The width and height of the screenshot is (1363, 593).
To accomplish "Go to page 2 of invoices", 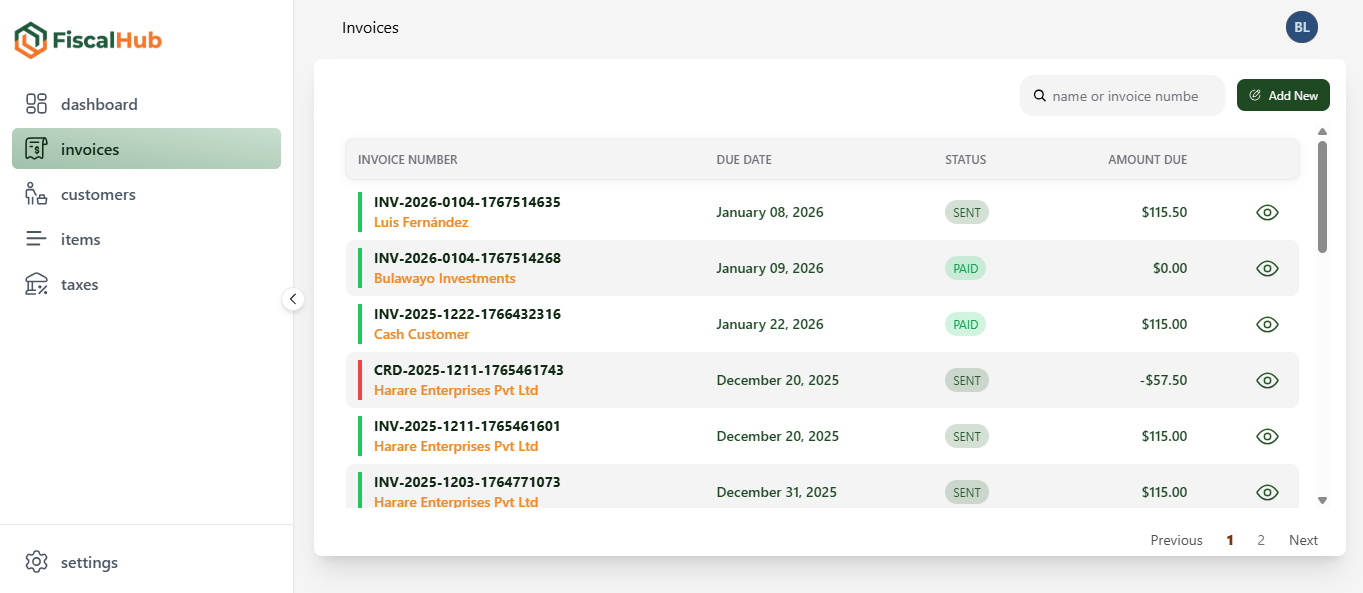I will pos(1261,539).
